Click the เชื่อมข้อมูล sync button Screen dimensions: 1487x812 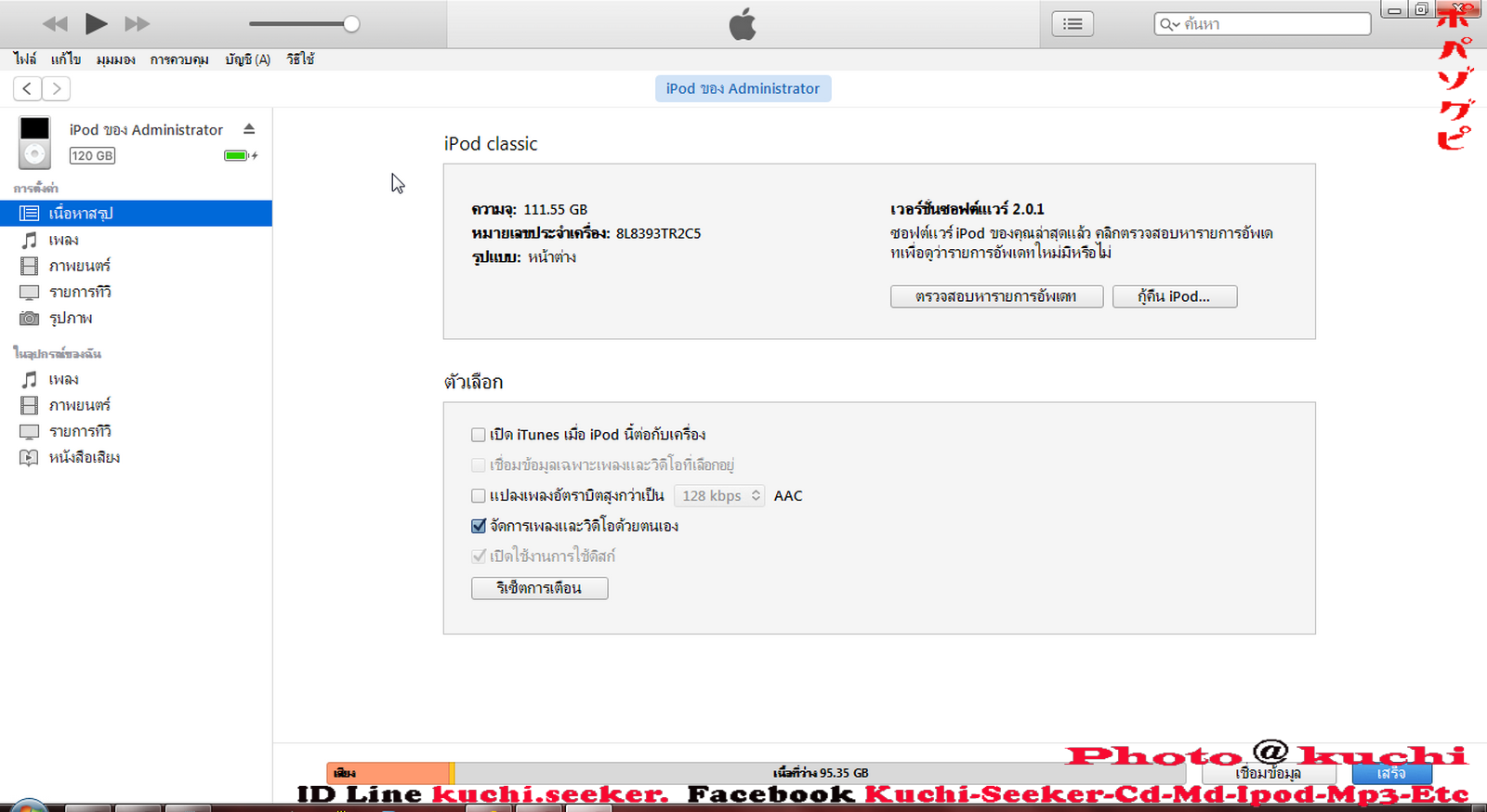(1269, 773)
